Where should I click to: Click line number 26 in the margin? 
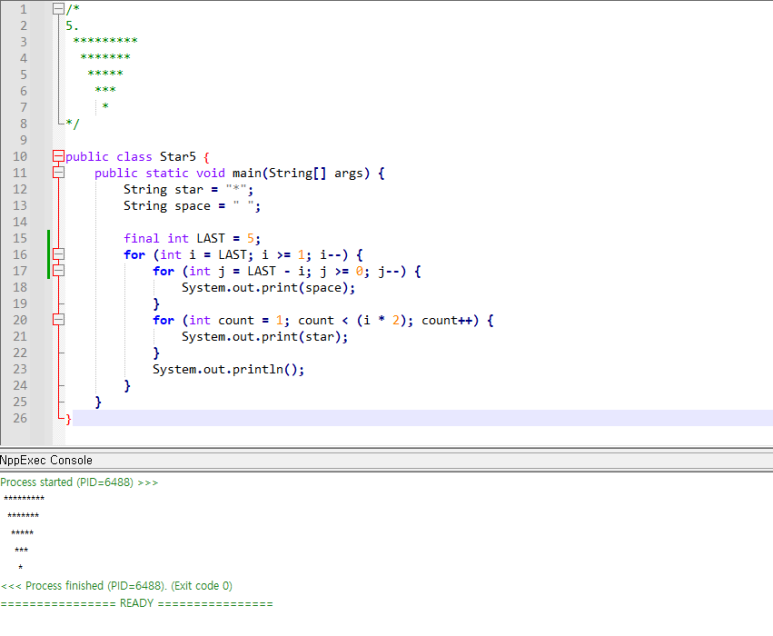(x=20, y=419)
